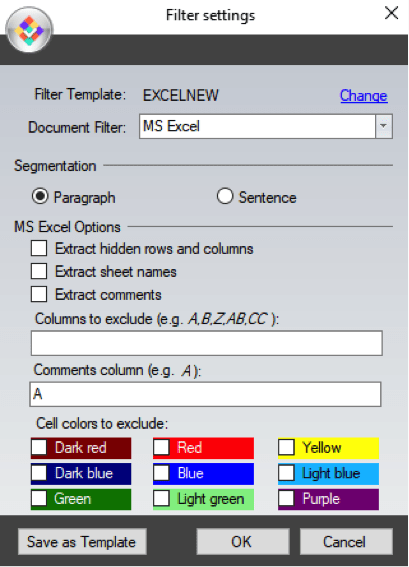
Task: Enable Extract sheet names
Action: 39,272
